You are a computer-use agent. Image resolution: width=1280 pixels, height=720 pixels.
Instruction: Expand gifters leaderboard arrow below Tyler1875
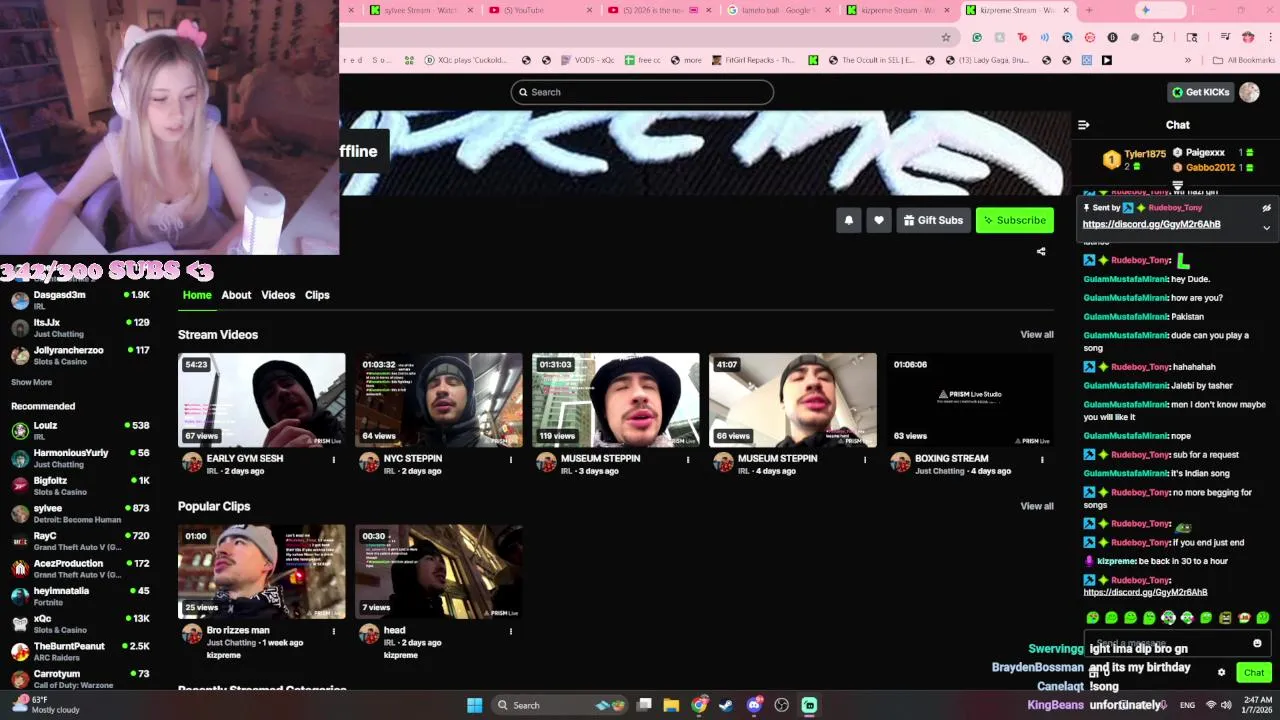1178,186
